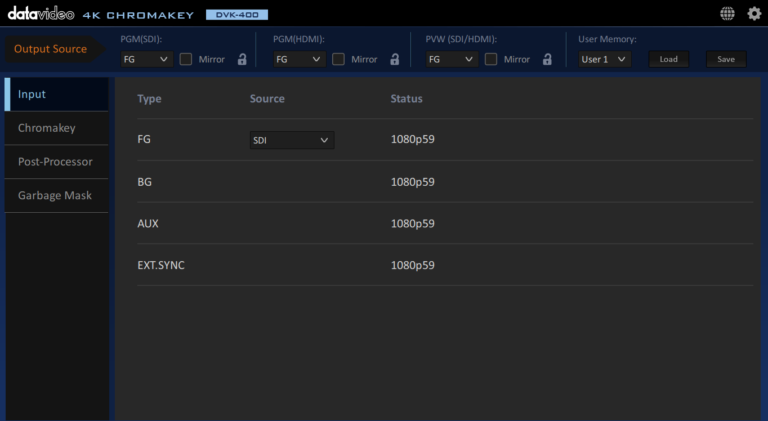Enable the PGM(HDMI) Mirror checkbox
This screenshot has height=421, width=768.
tap(338, 59)
